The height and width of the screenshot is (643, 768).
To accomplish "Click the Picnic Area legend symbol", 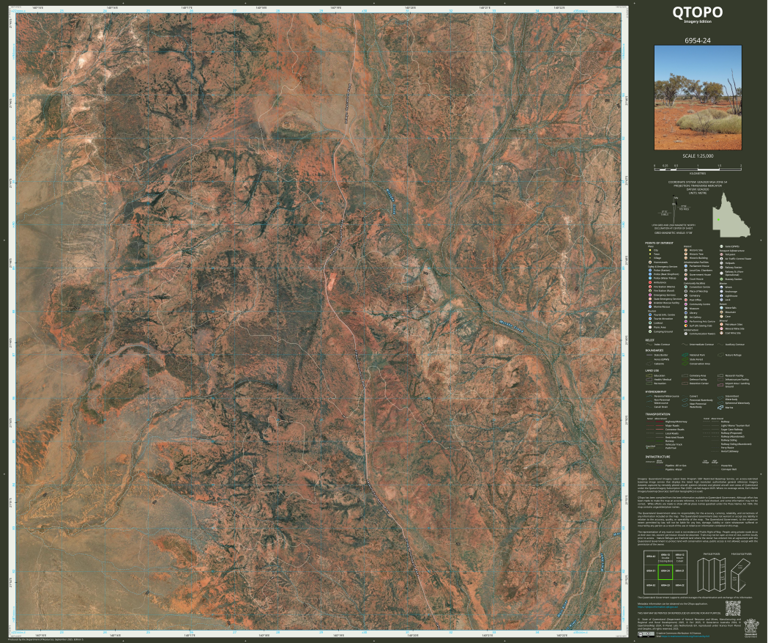I will (x=650, y=327).
